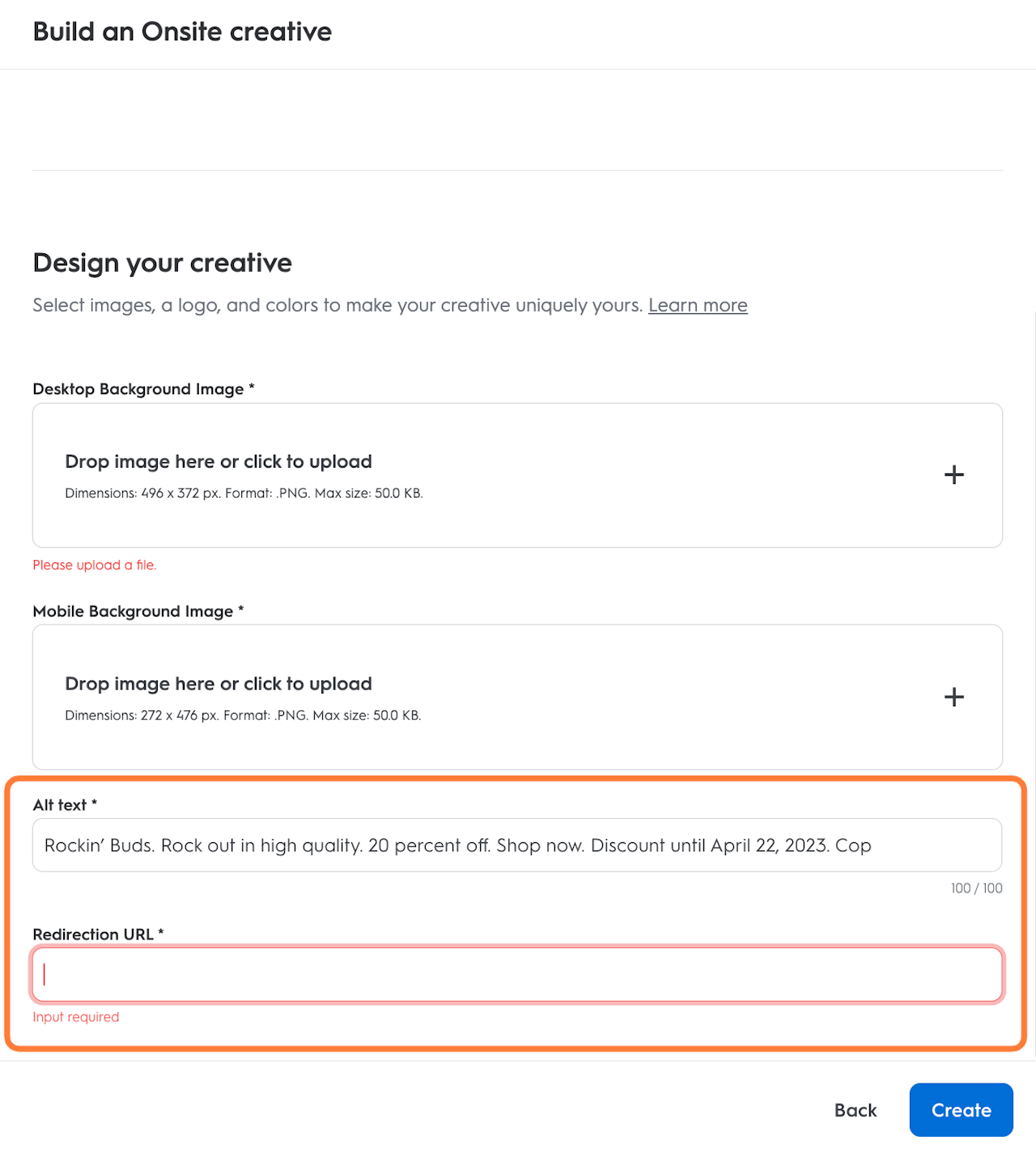Click the 'Desktop Background Image' field label
The image size is (1036, 1157).
[138, 389]
